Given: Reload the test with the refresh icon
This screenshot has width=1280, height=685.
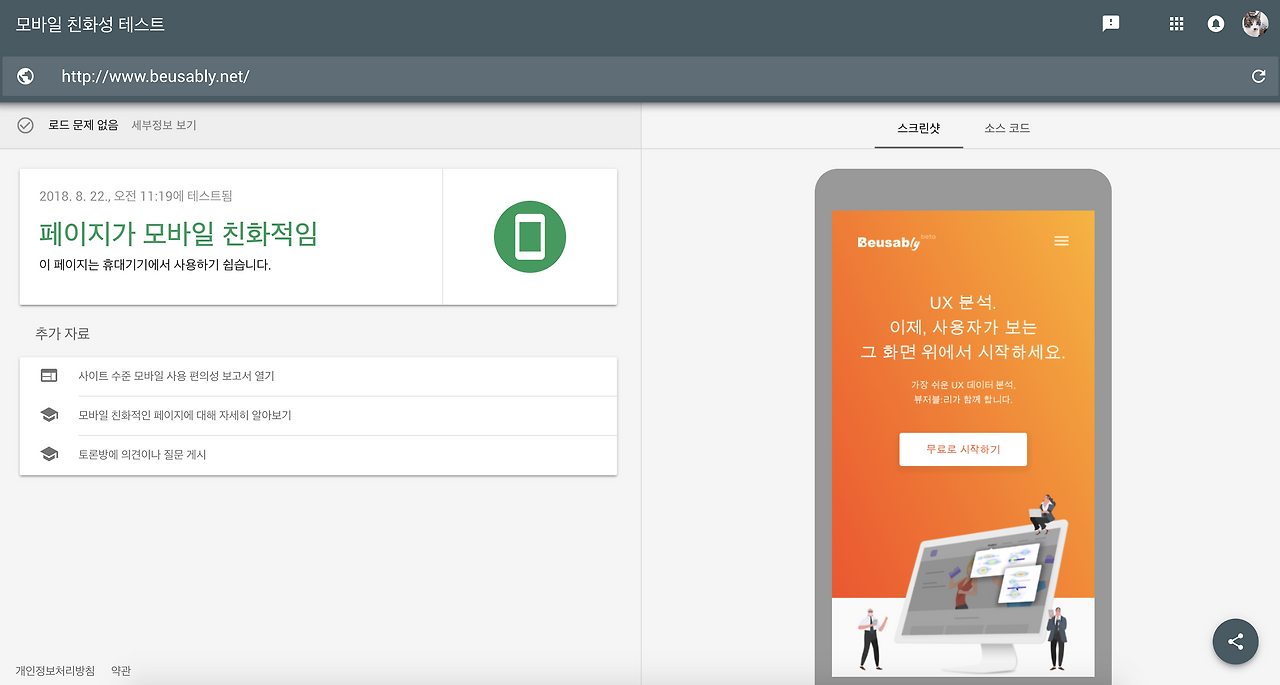Looking at the screenshot, I should (1259, 75).
